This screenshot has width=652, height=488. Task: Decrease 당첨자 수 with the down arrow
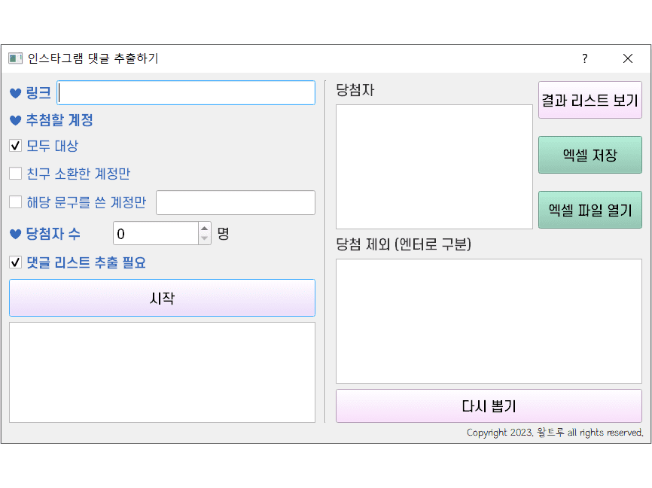tap(205, 238)
